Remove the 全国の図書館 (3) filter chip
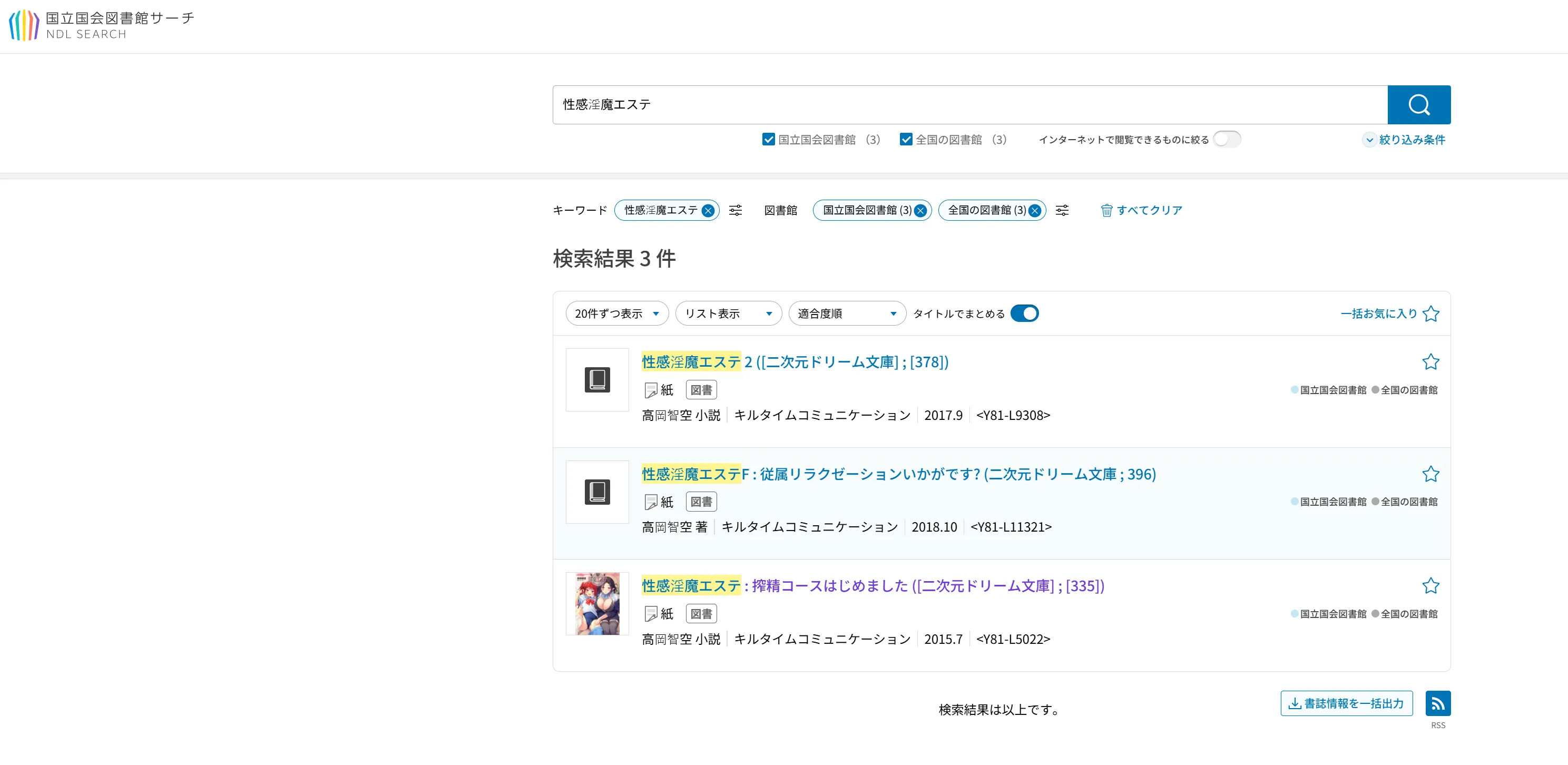Screen dimensions: 1568x765 1034,211
